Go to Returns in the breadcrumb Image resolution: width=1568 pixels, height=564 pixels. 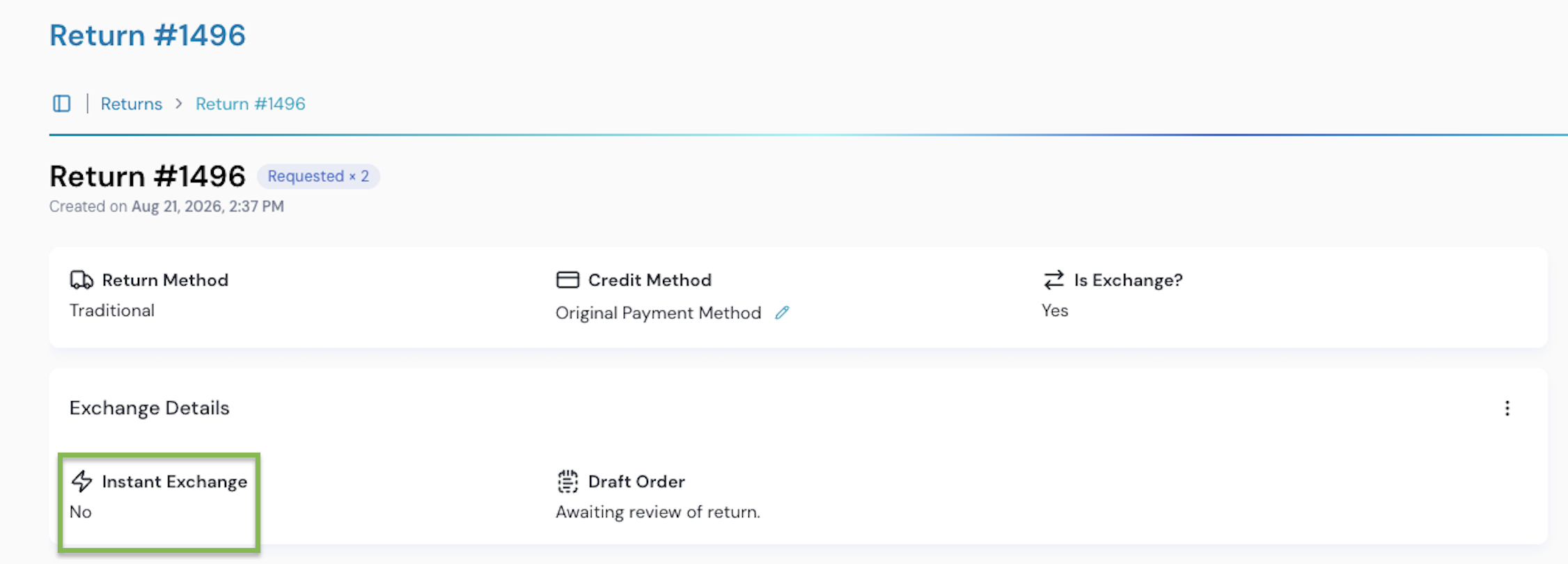click(x=132, y=104)
